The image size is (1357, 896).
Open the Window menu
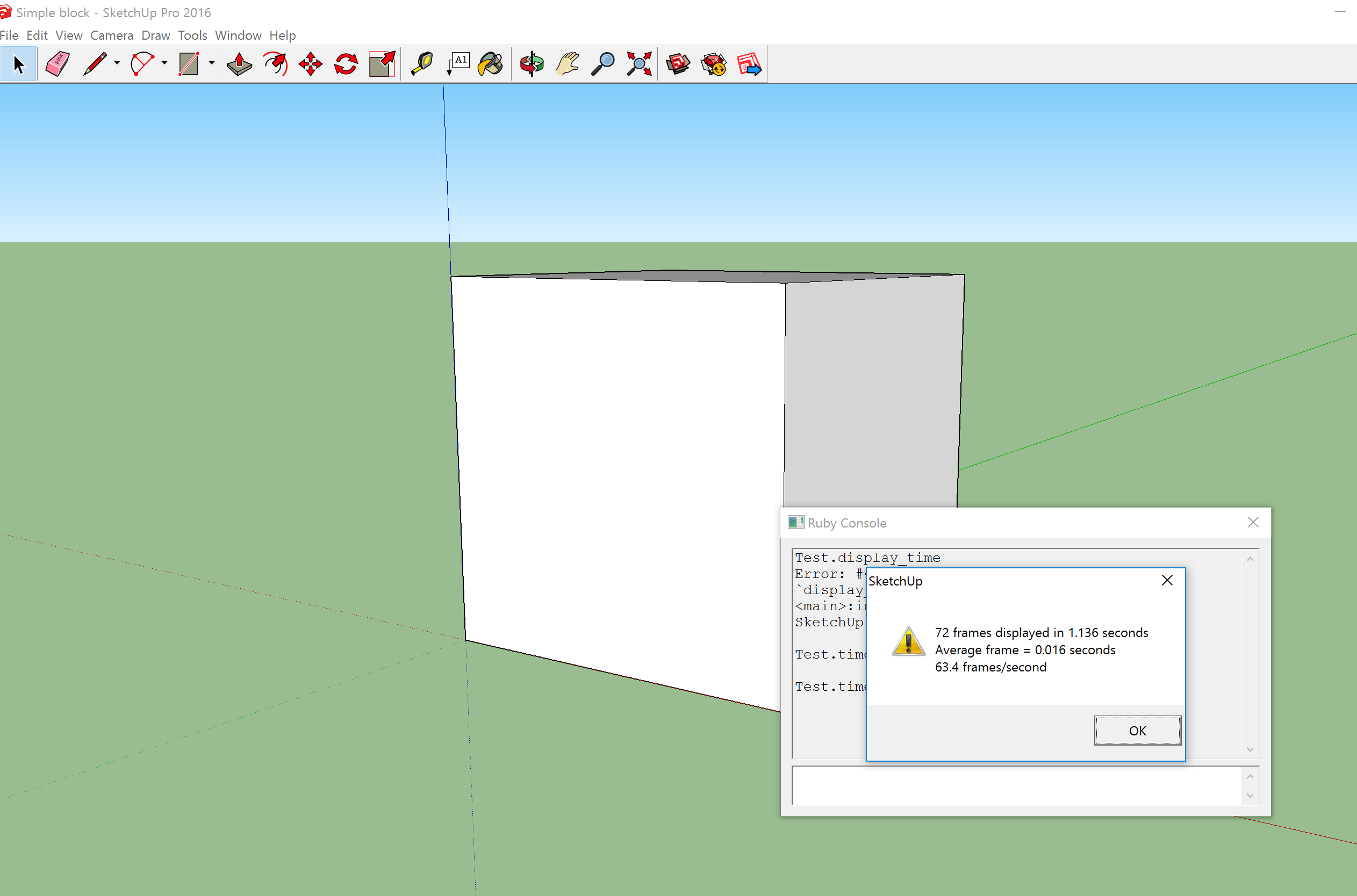pos(238,35)
